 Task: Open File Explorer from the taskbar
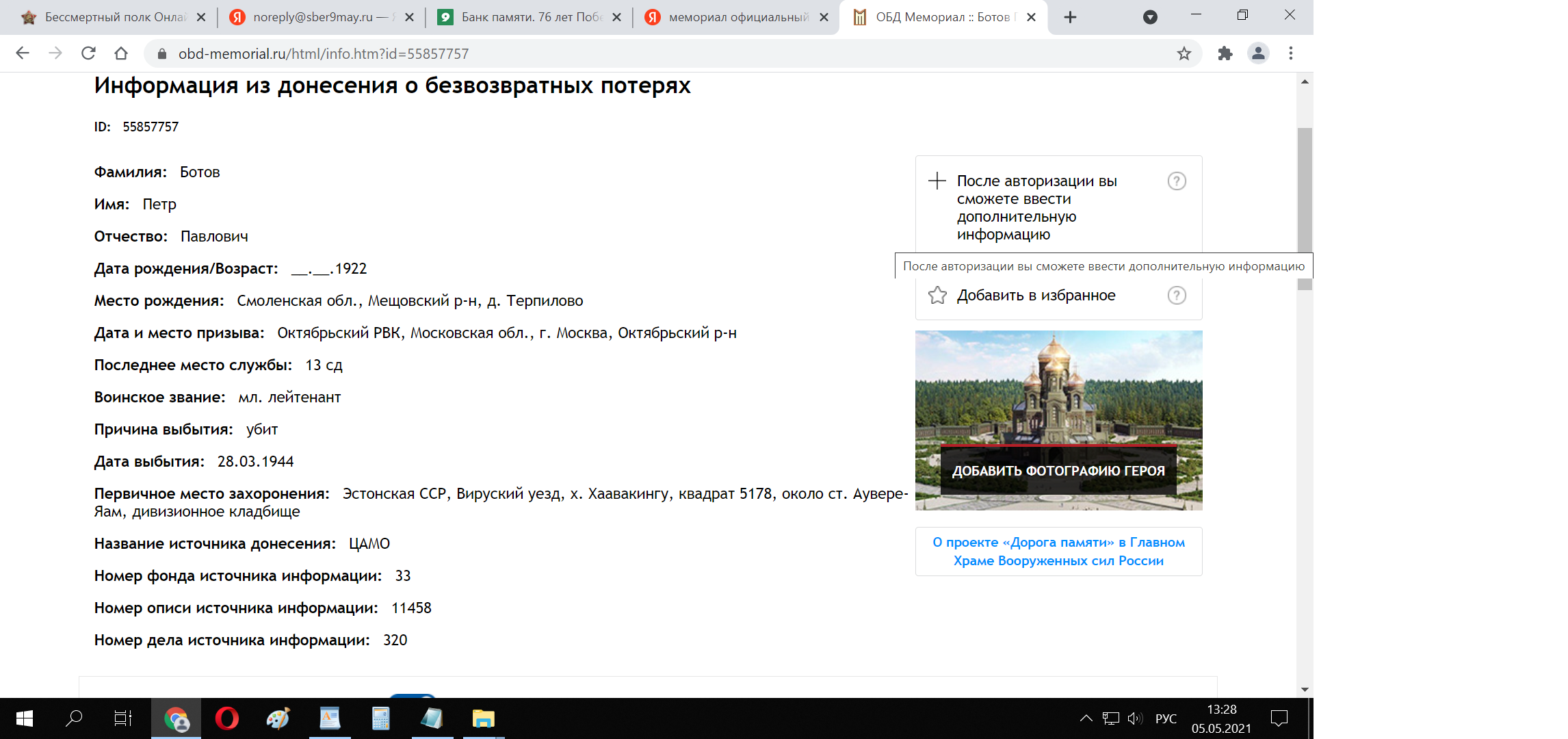coord(483,718)
